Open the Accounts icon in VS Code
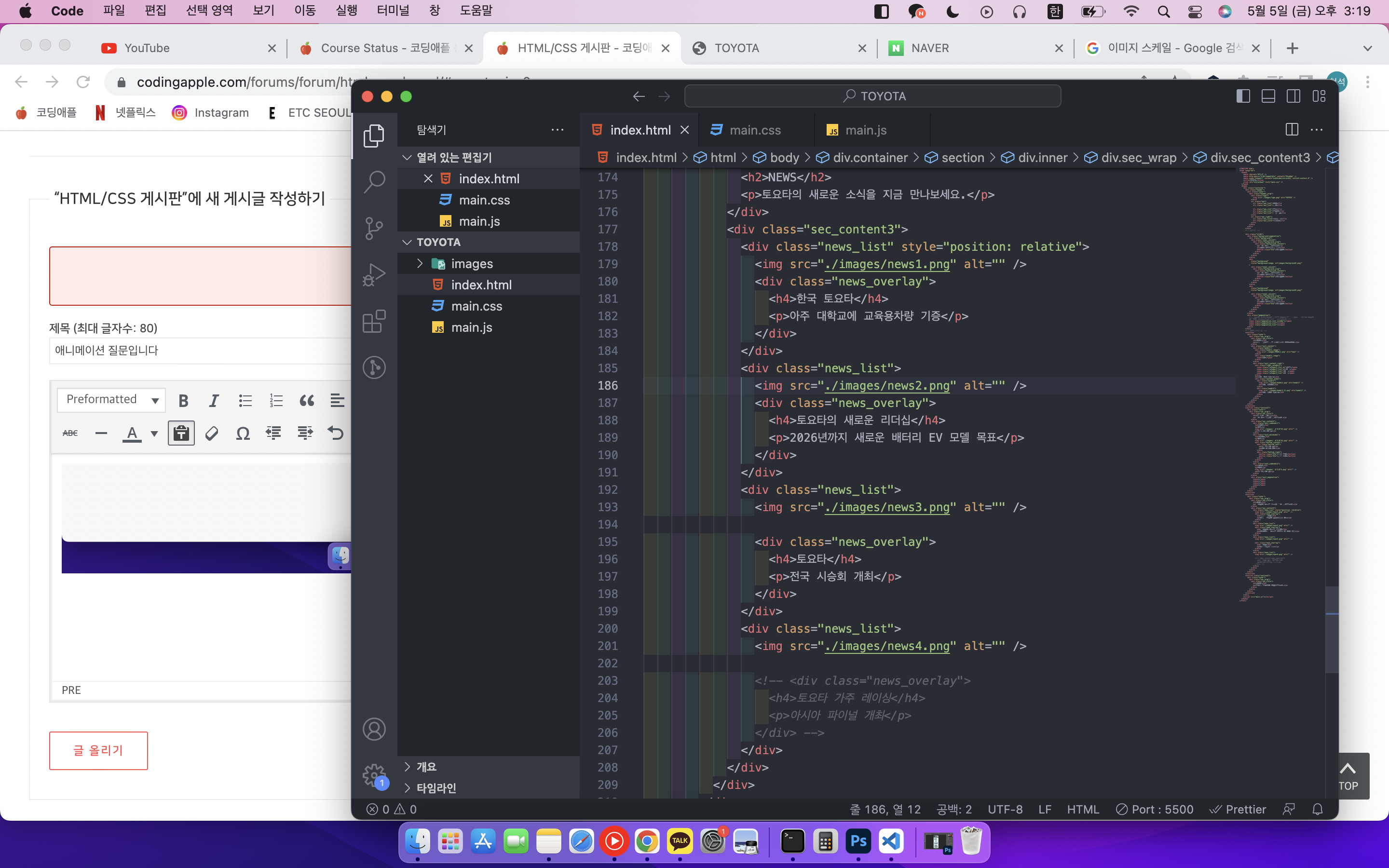 [x=374, y=729]
